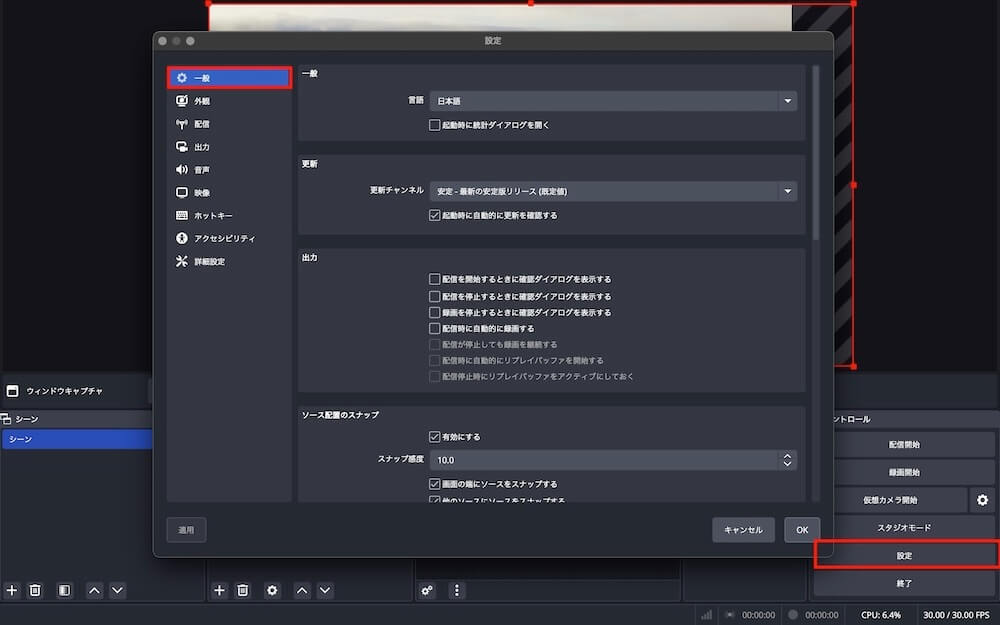The width and height of the screenshot is (1000, 625).
Task: Open virtual camera settings gear icon
Action: (x=983, y=500)
